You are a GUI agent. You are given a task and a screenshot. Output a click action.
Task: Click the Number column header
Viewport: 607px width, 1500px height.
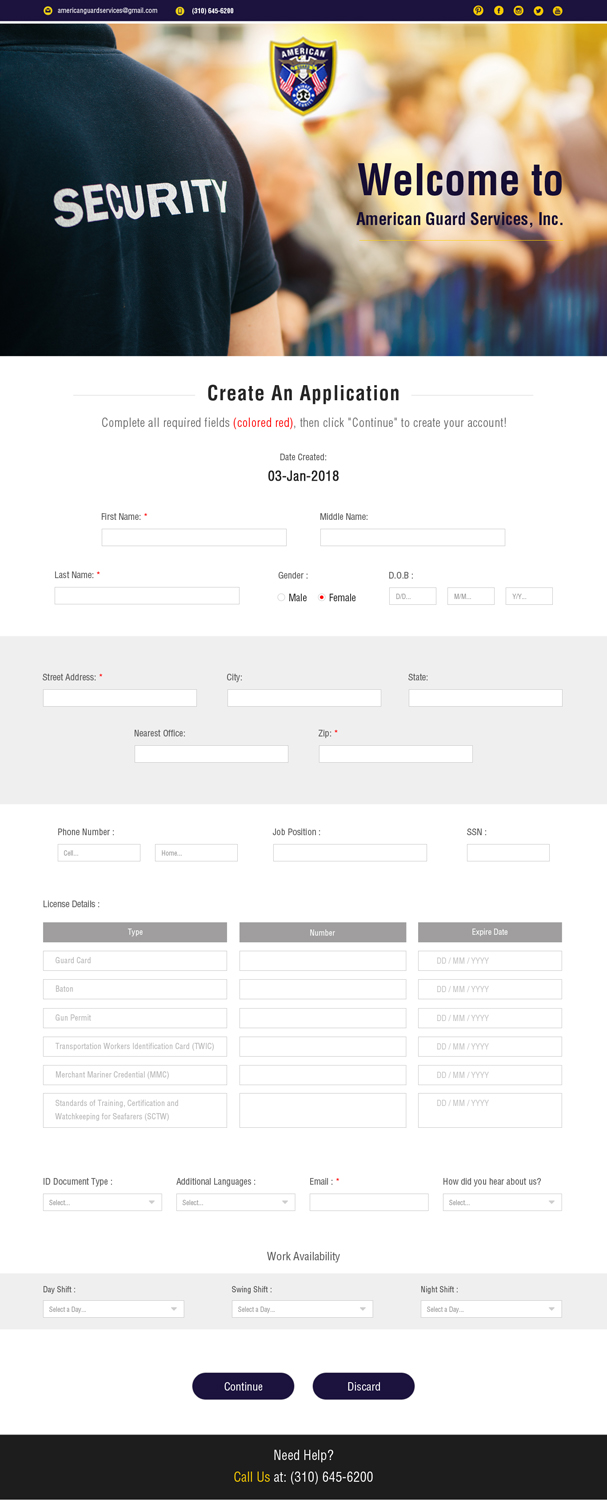point(323,932)
